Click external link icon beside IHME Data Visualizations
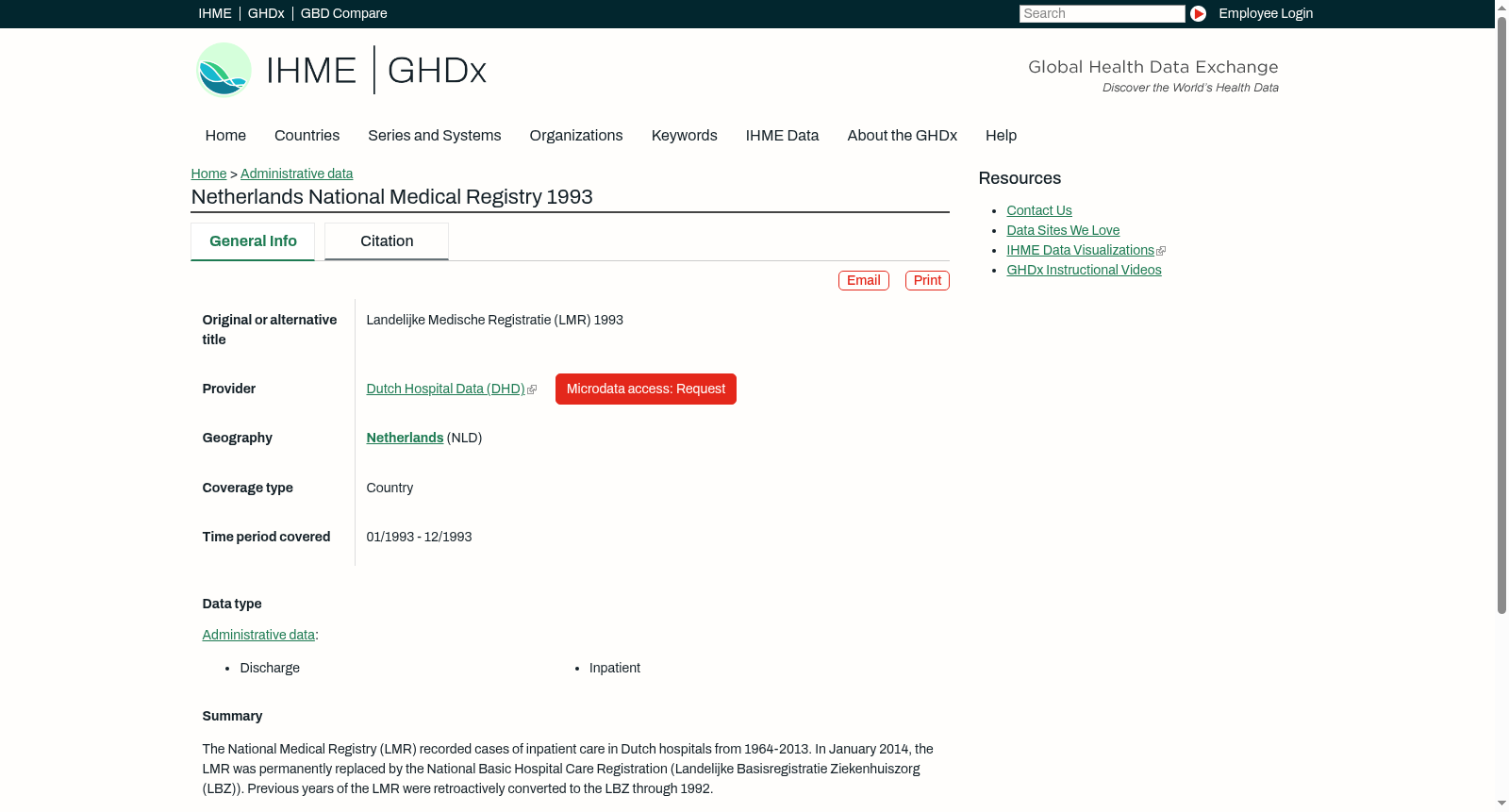Viewport: 1509px width, 812px height. click(1161, 251)
